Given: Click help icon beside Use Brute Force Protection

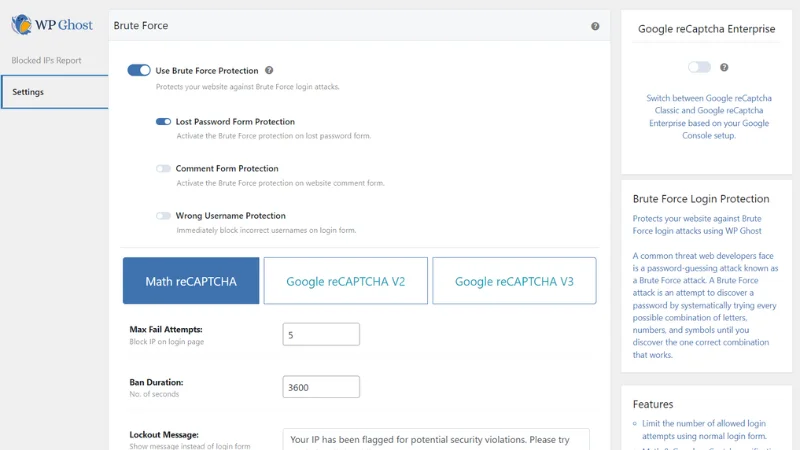Looking at the screenshot, I should pos(267,71).
